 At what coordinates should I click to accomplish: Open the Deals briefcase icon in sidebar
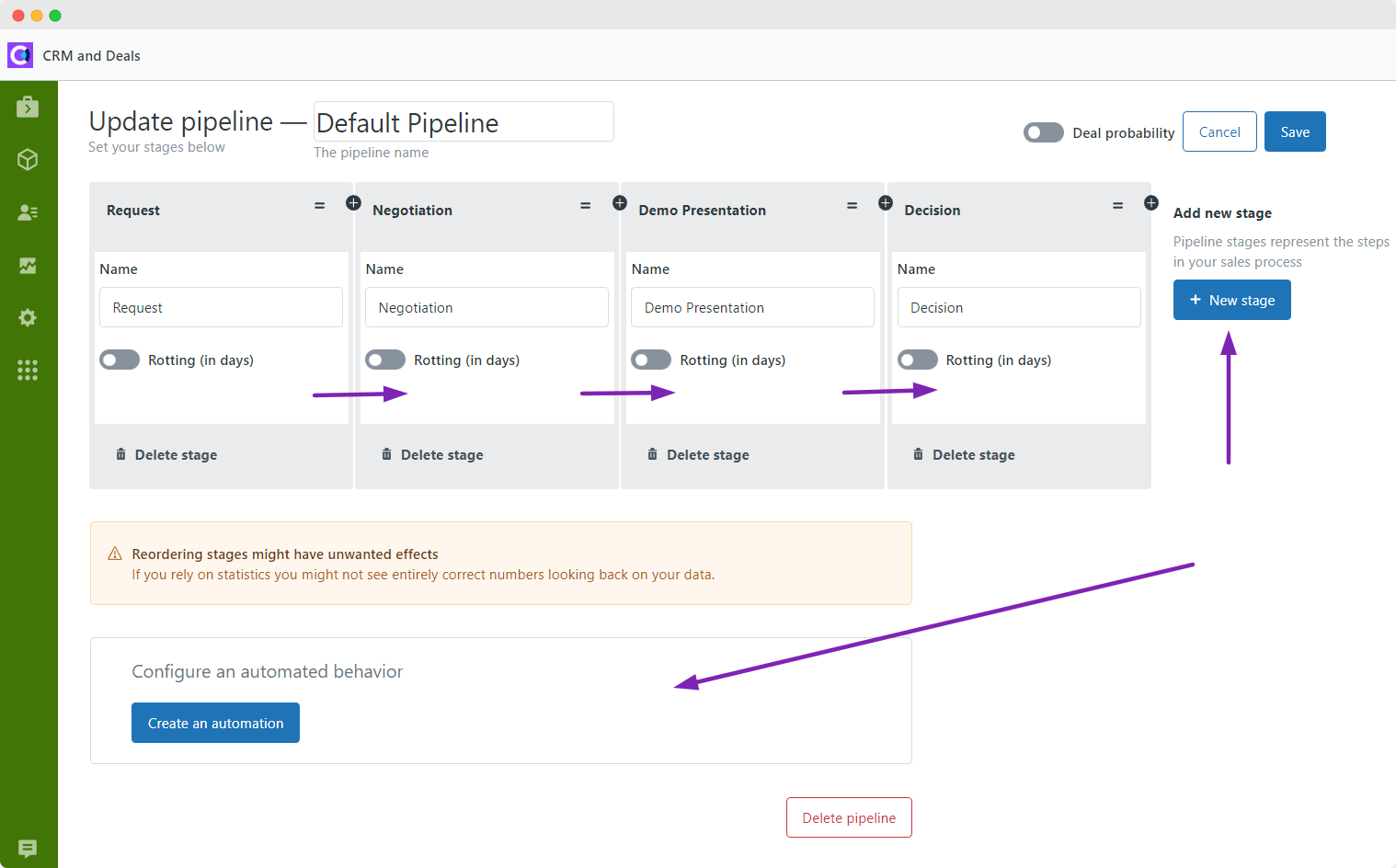click(x=28, y=107)
